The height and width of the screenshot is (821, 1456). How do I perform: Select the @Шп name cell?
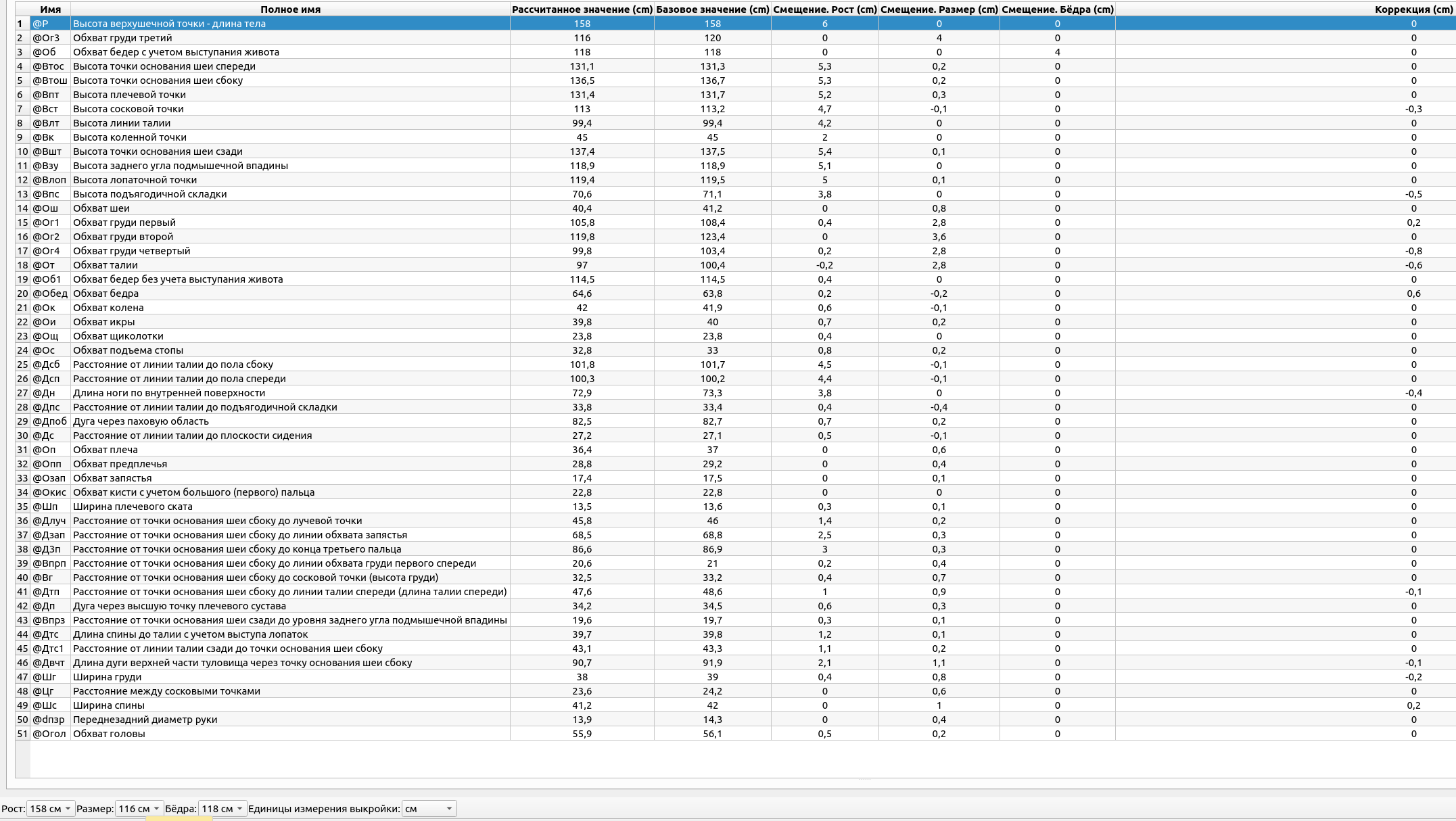point(50,507)
